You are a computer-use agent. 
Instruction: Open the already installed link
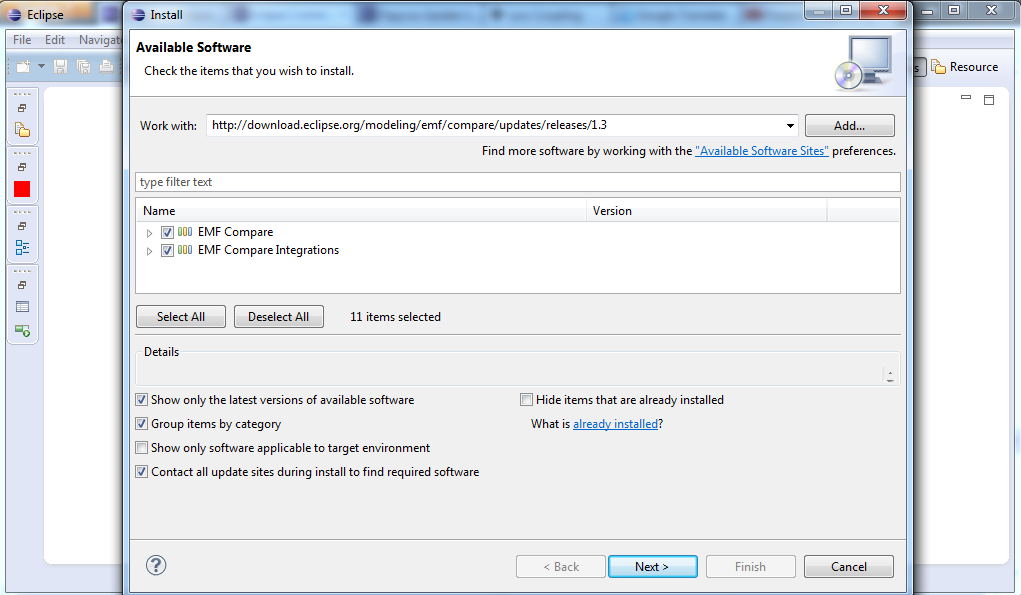(x=615, y=424)
